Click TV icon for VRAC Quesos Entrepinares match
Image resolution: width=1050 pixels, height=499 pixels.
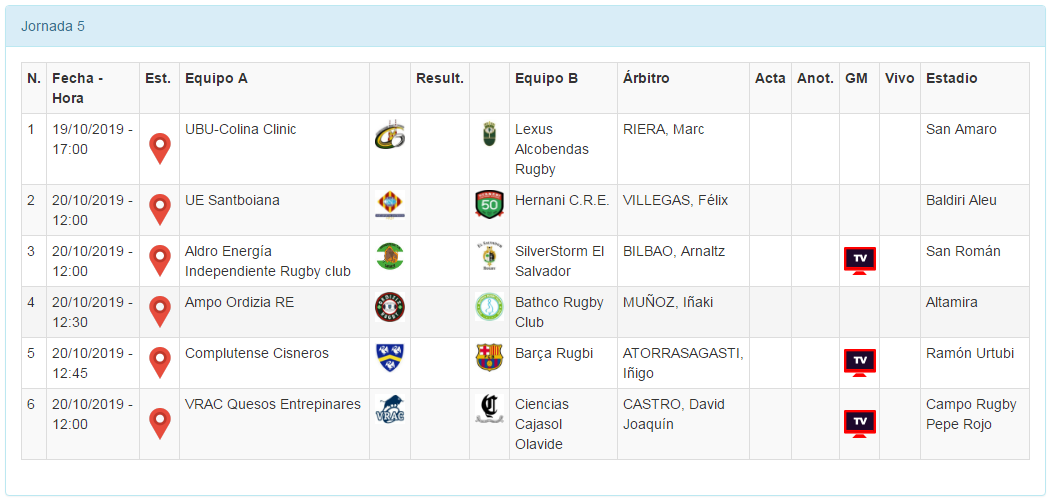[859, 423]
